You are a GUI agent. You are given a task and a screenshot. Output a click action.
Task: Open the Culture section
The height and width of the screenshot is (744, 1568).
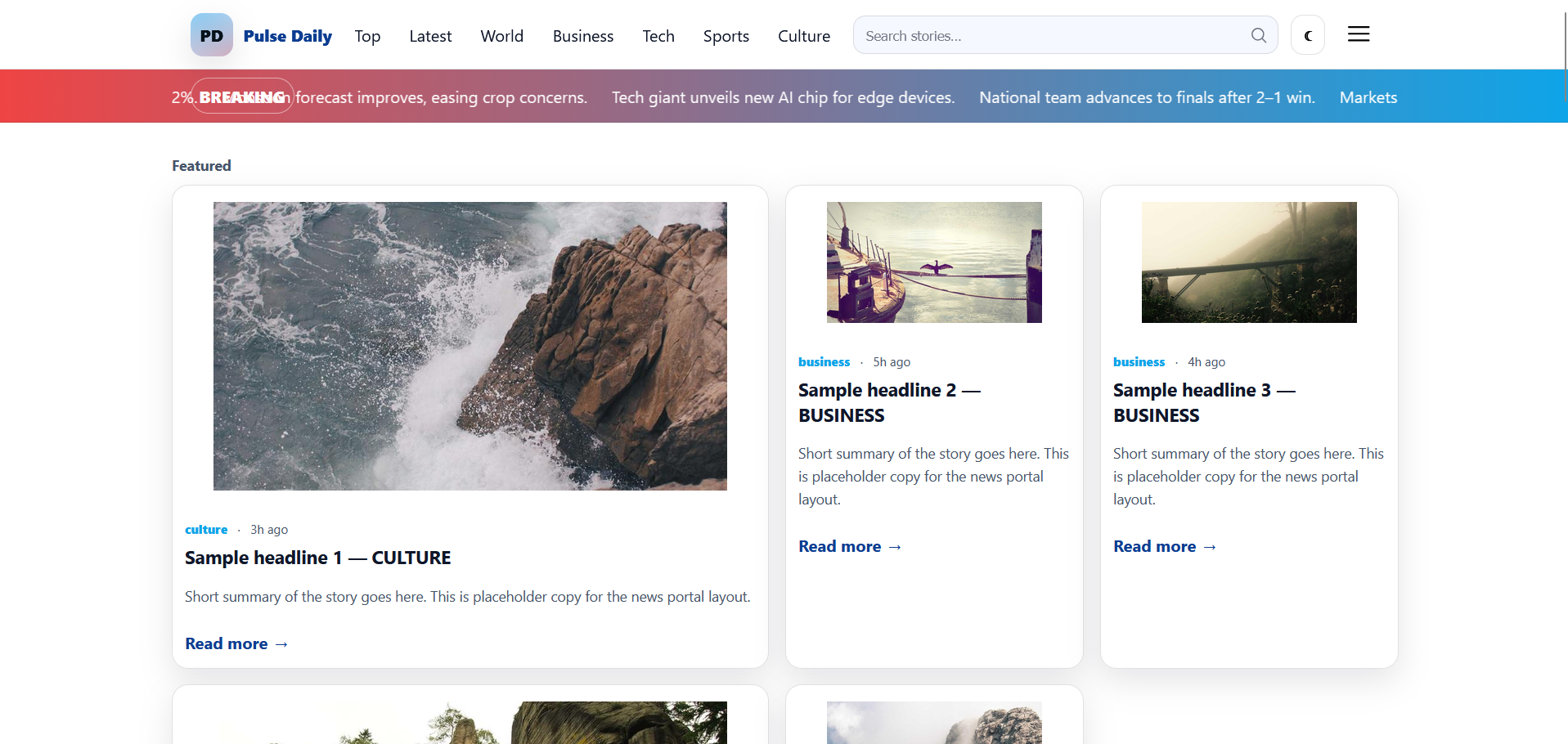803,36
